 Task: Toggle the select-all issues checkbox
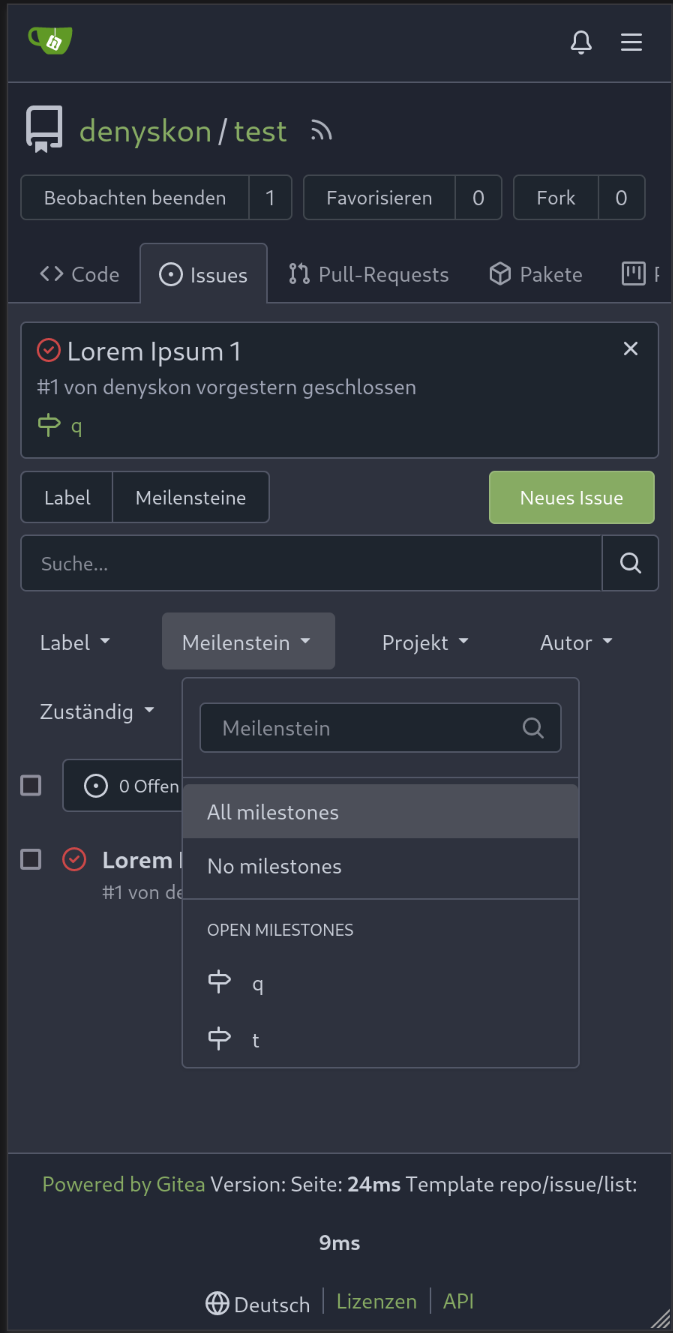tap(31, 785)
